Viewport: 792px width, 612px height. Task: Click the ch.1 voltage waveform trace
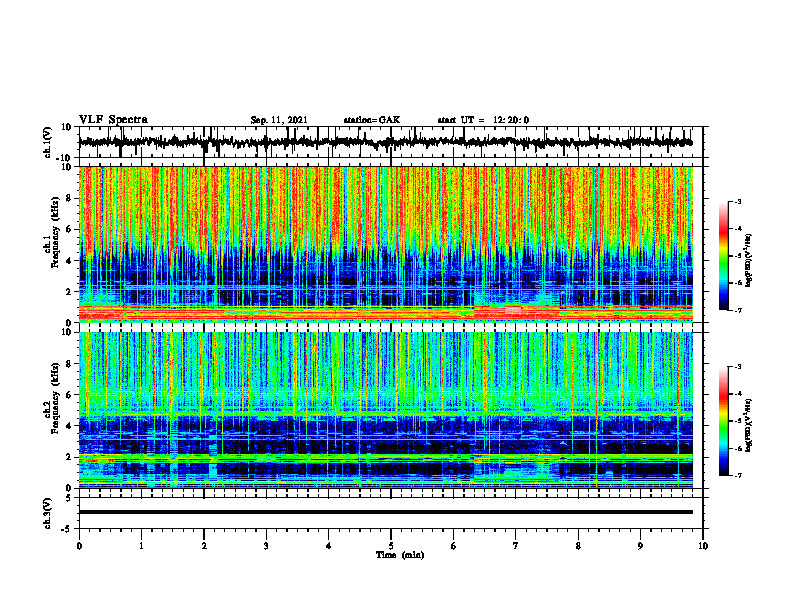(x=385, y=142)
